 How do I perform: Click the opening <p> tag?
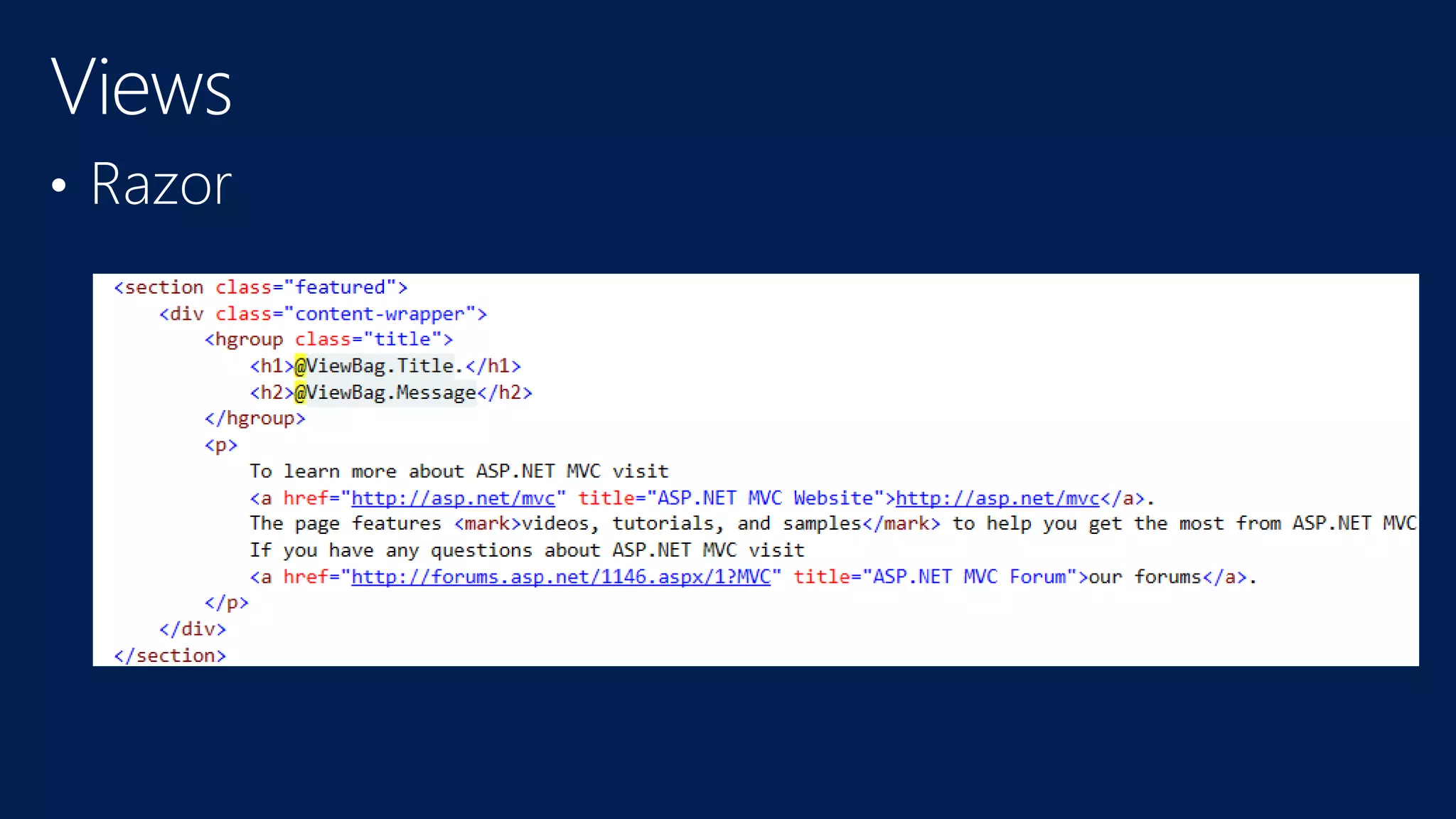coord(221,446)
